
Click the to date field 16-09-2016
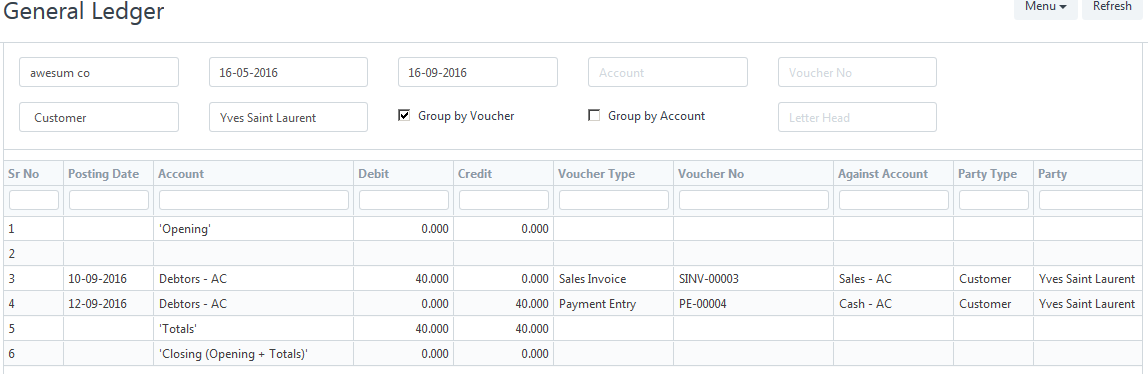478,72
